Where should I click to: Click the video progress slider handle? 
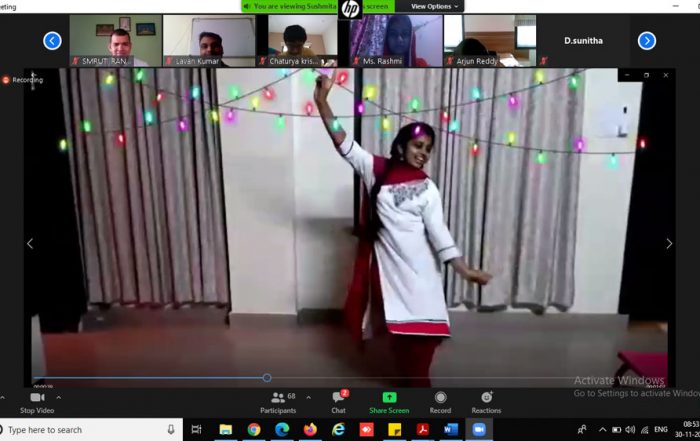[267, 378]
